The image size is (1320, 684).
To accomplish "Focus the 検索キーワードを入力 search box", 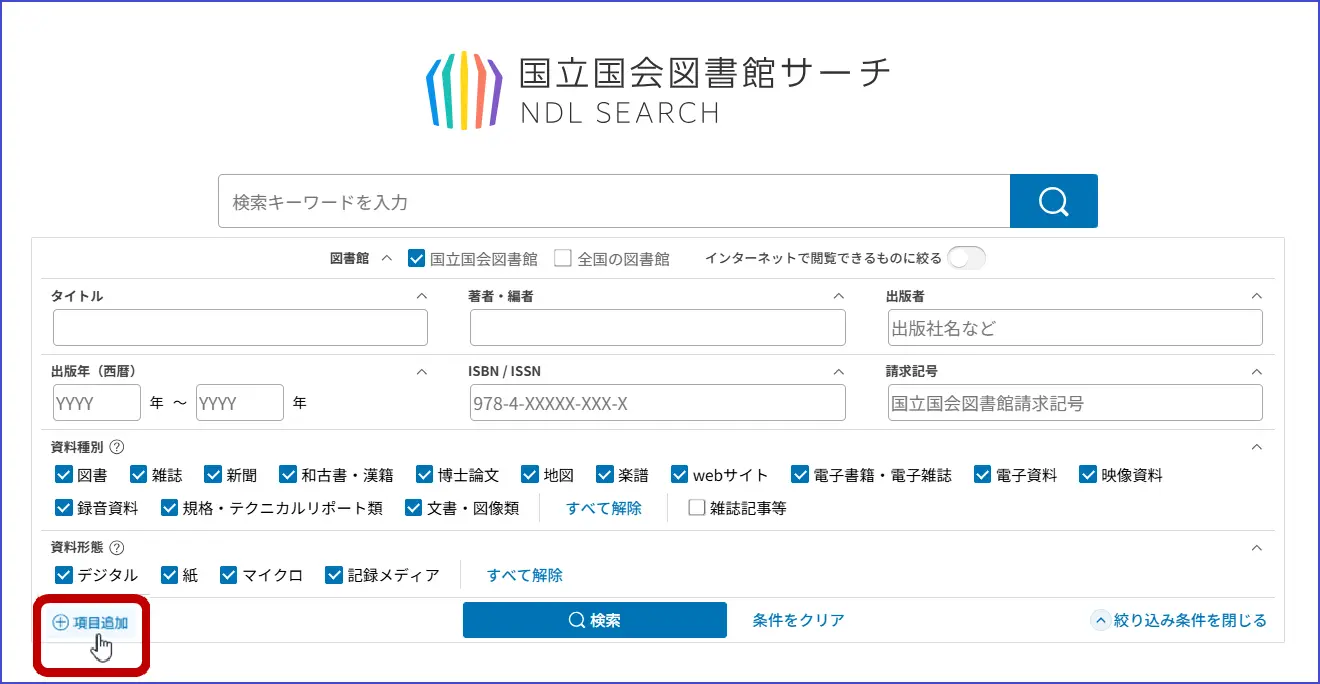I will click(x=614, y=201).
